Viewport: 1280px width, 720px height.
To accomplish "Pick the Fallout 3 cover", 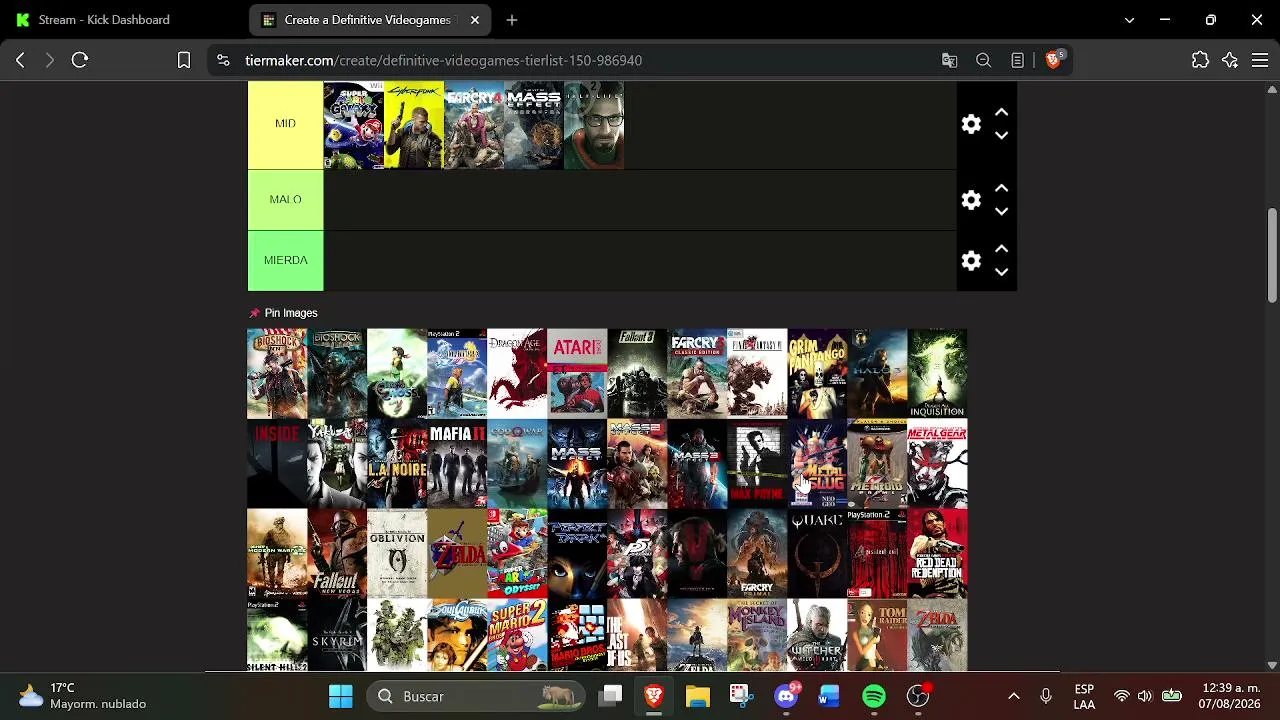I will pos(637,373).
